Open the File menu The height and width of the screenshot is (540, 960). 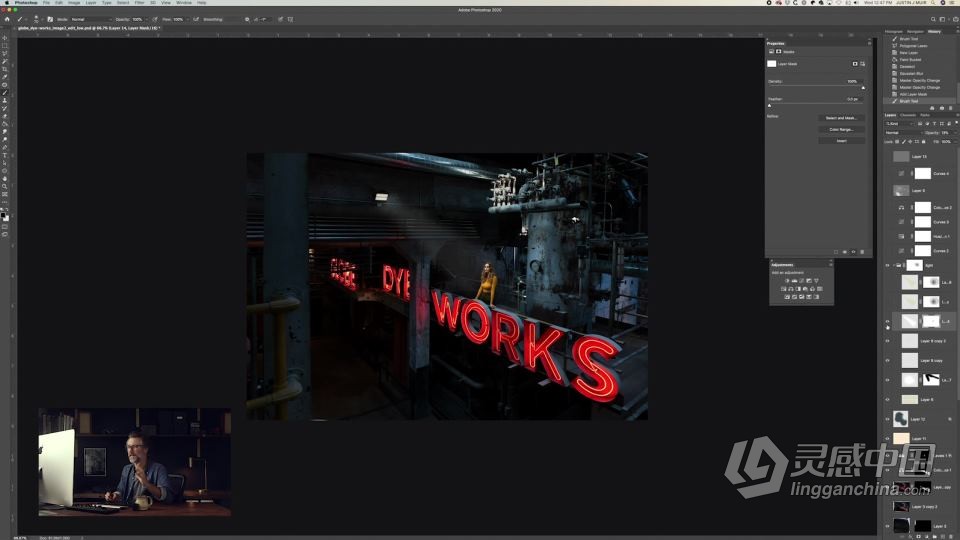(x=46, y=2)
